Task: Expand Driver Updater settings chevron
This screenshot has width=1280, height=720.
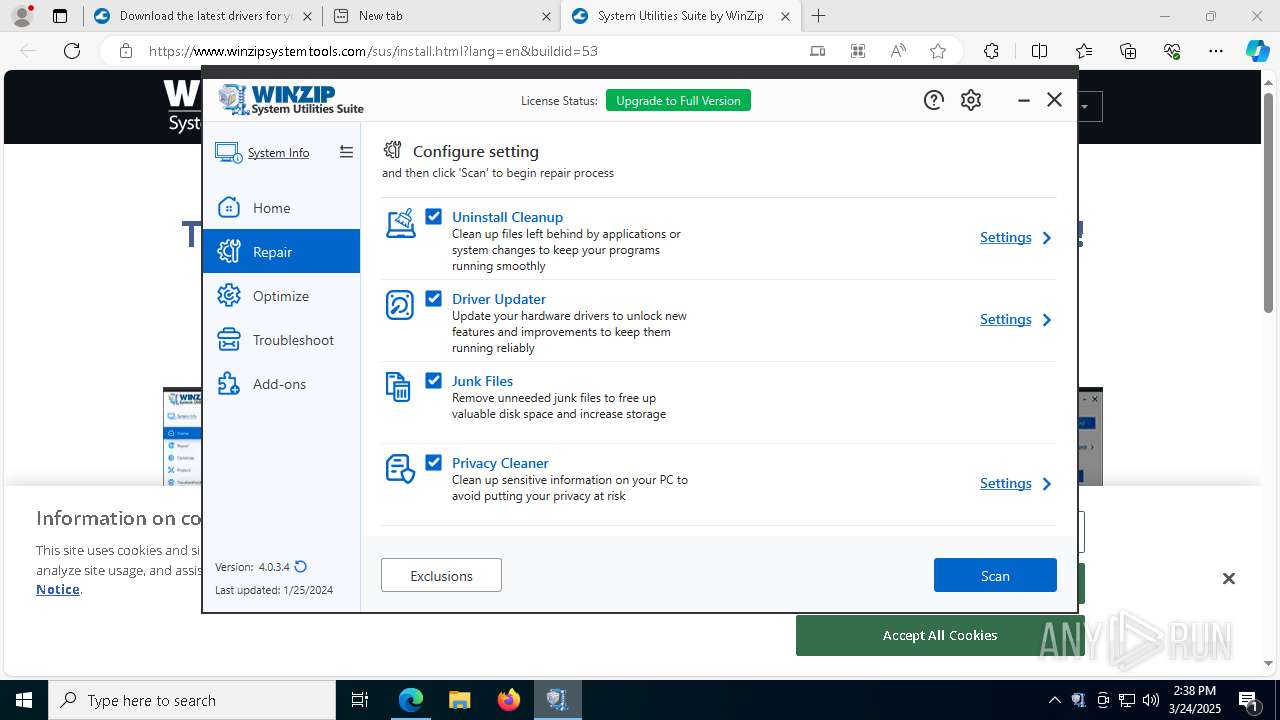Action: tap(1047, 320)
